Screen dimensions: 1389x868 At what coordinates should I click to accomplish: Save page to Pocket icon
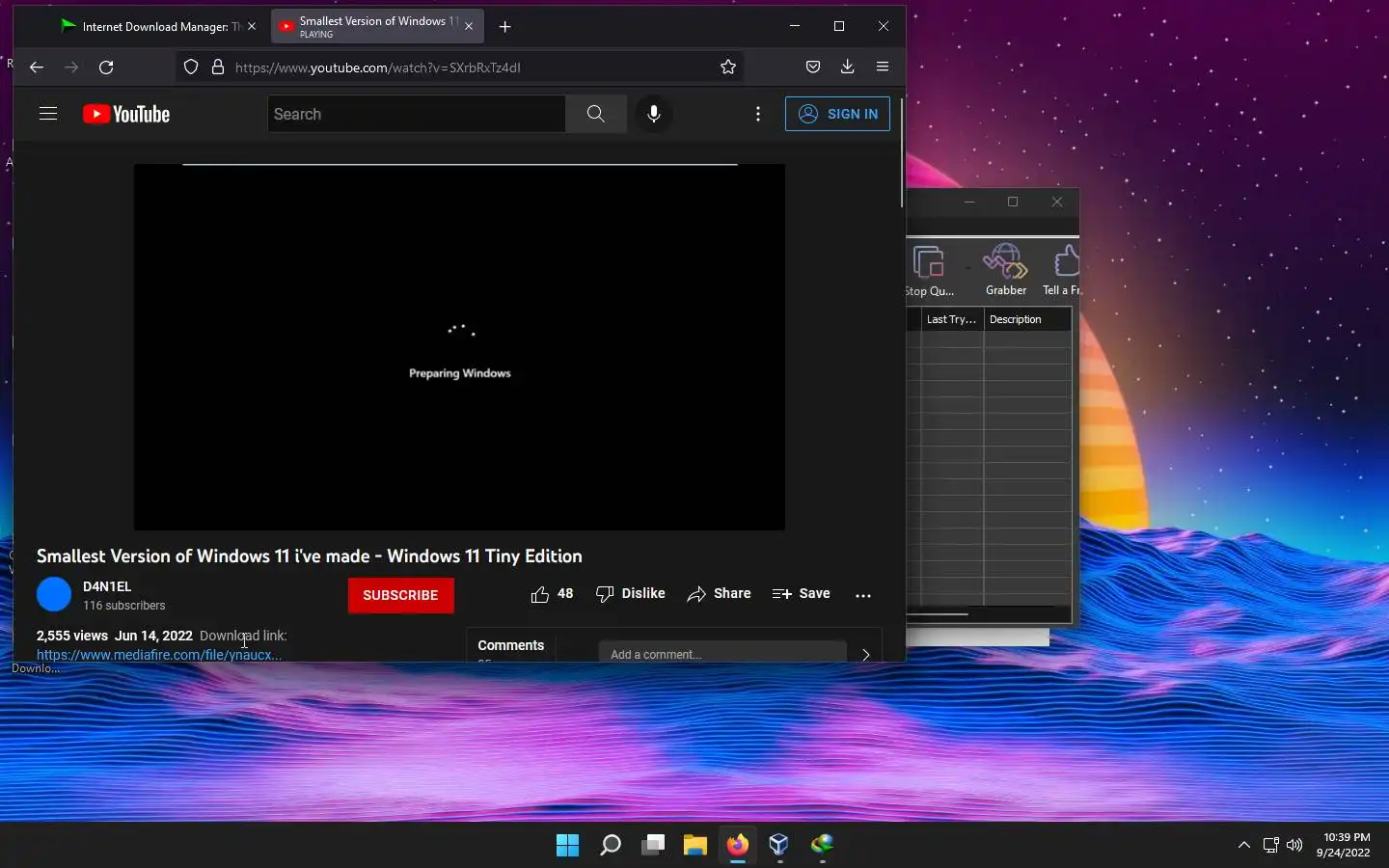813,67
